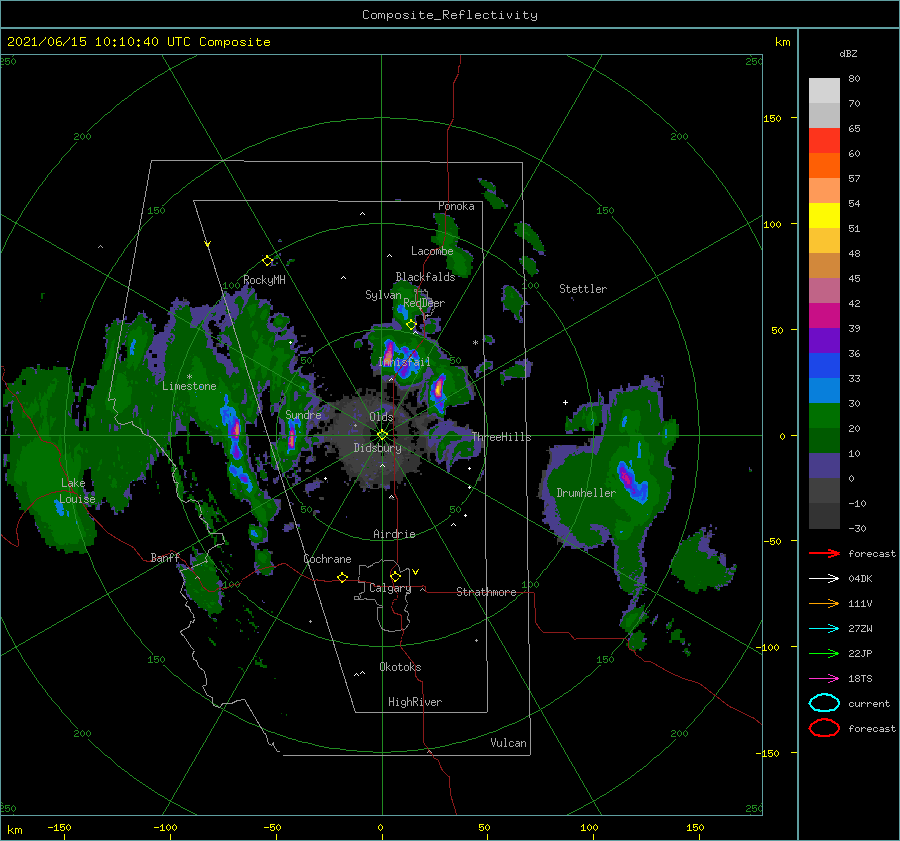This screenshot has height=841, width=900.
Task: Click the Lacombe city label
Action: pyautogui.click(x=432, y=251)
